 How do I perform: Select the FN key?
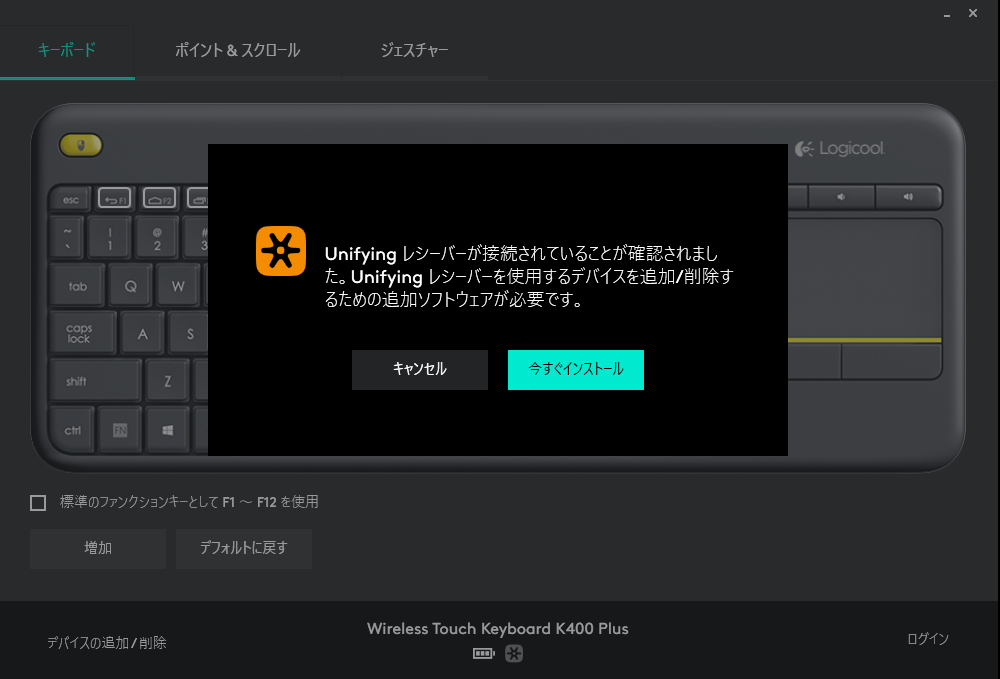pos(120,430)
